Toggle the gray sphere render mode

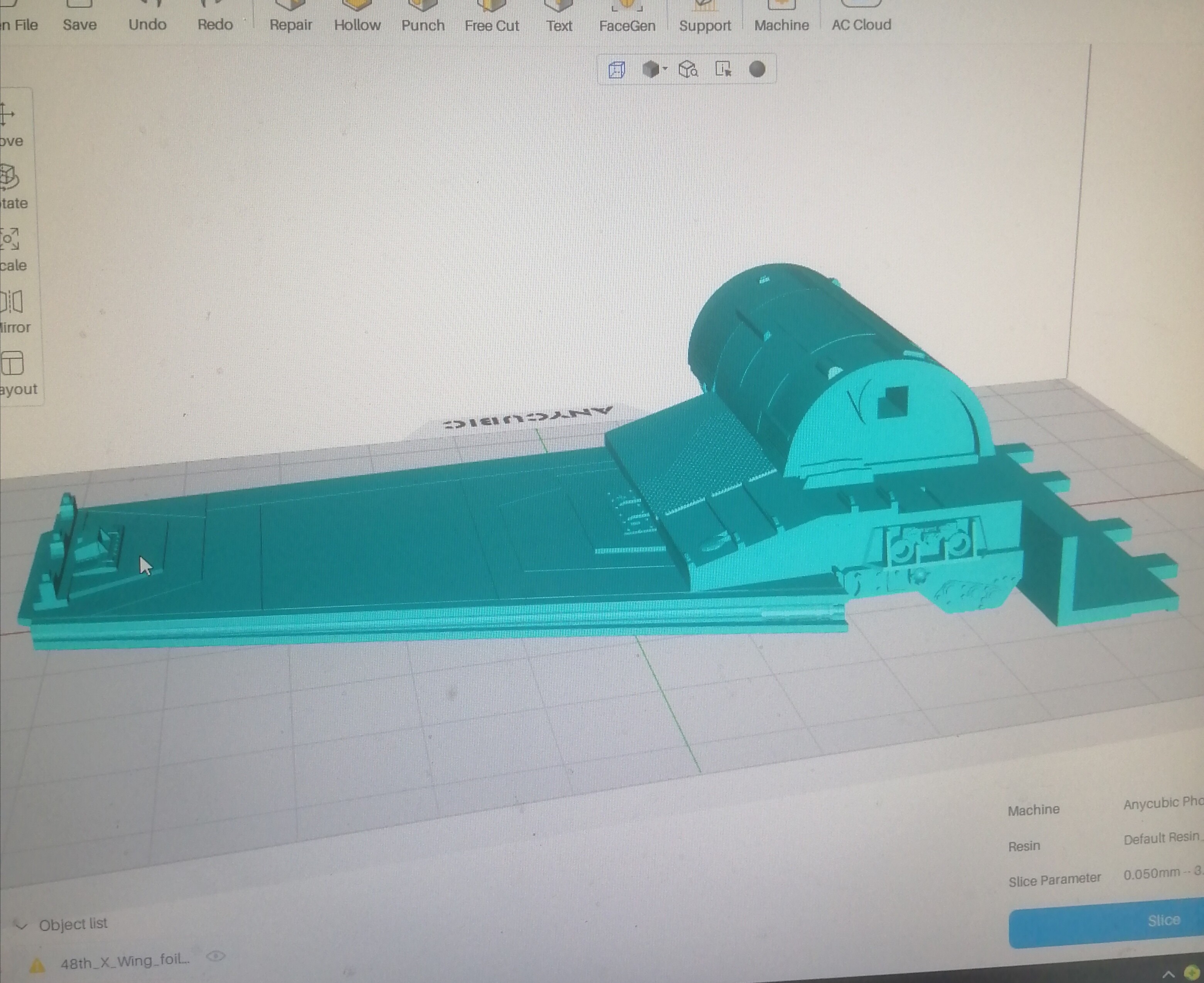tap(758, 69)
